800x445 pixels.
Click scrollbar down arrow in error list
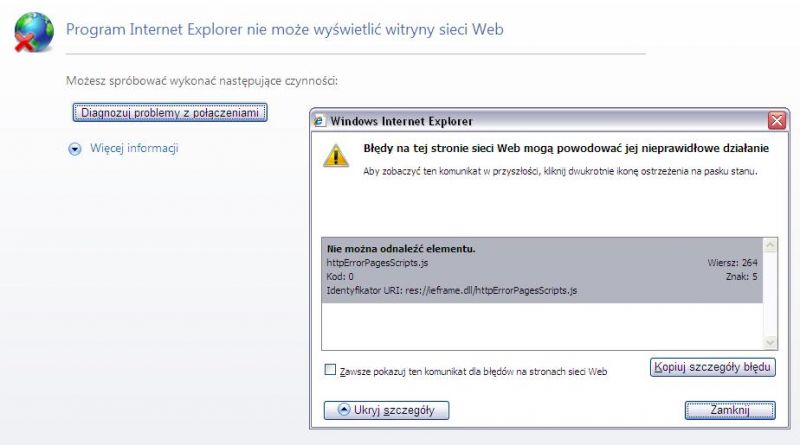click(770, 342)
